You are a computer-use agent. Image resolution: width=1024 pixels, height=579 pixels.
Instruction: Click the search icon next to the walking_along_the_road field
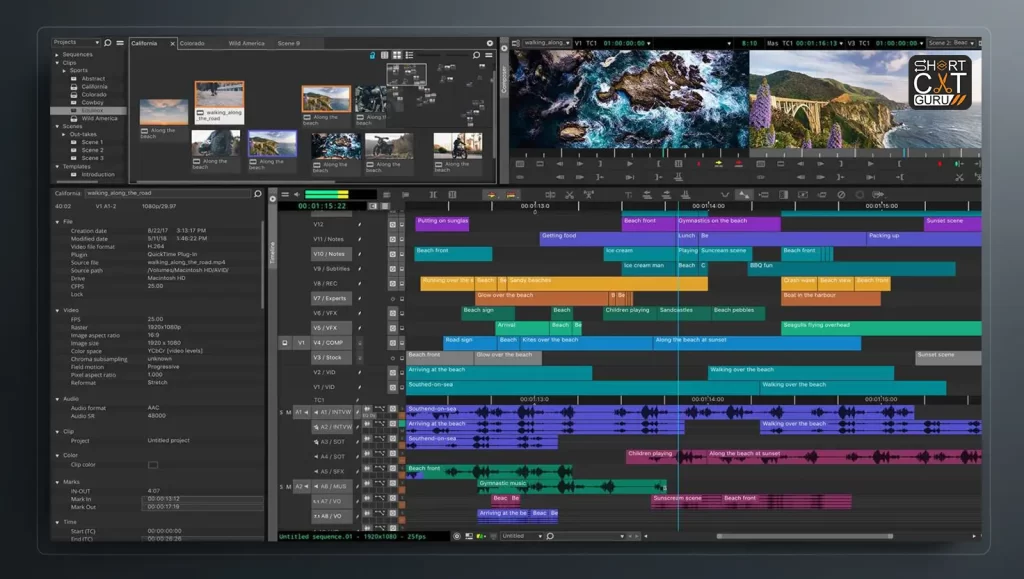257,194
